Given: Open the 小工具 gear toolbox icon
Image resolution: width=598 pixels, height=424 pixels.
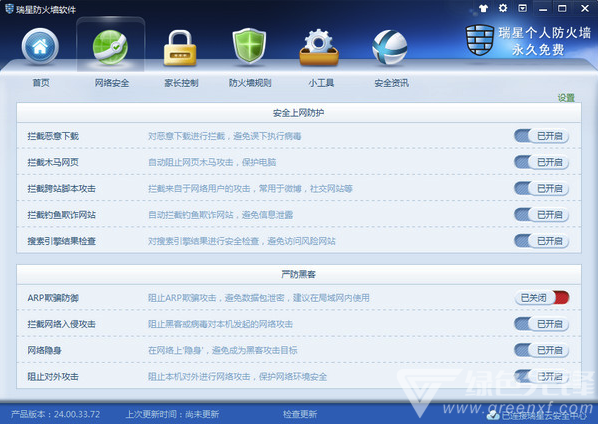Looking at the screenshot, I should click(319, 48).
